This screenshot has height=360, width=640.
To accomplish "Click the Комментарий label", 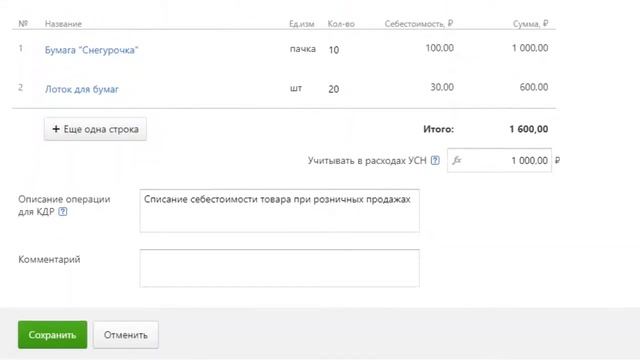I will (x=49, y=259).
